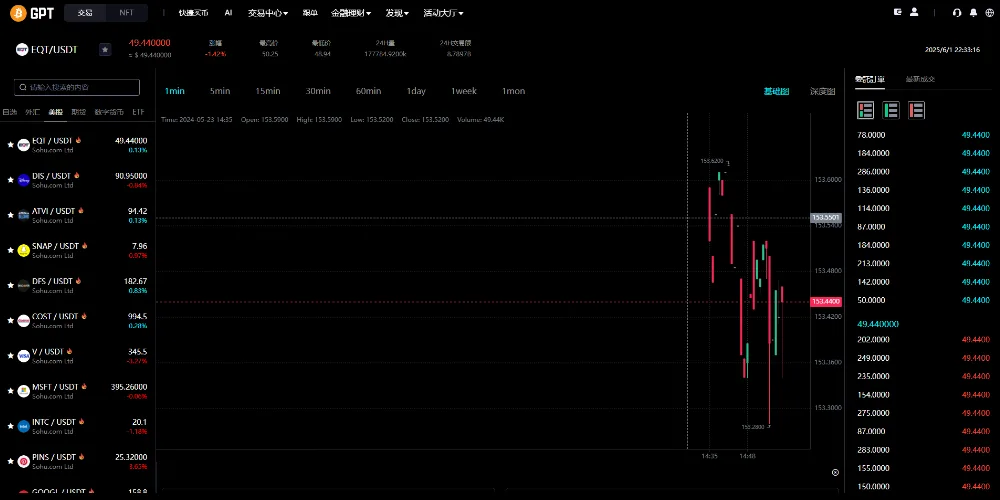Show sell-only red order book view
1000x500 pixels.
click(x=915, y=108)
